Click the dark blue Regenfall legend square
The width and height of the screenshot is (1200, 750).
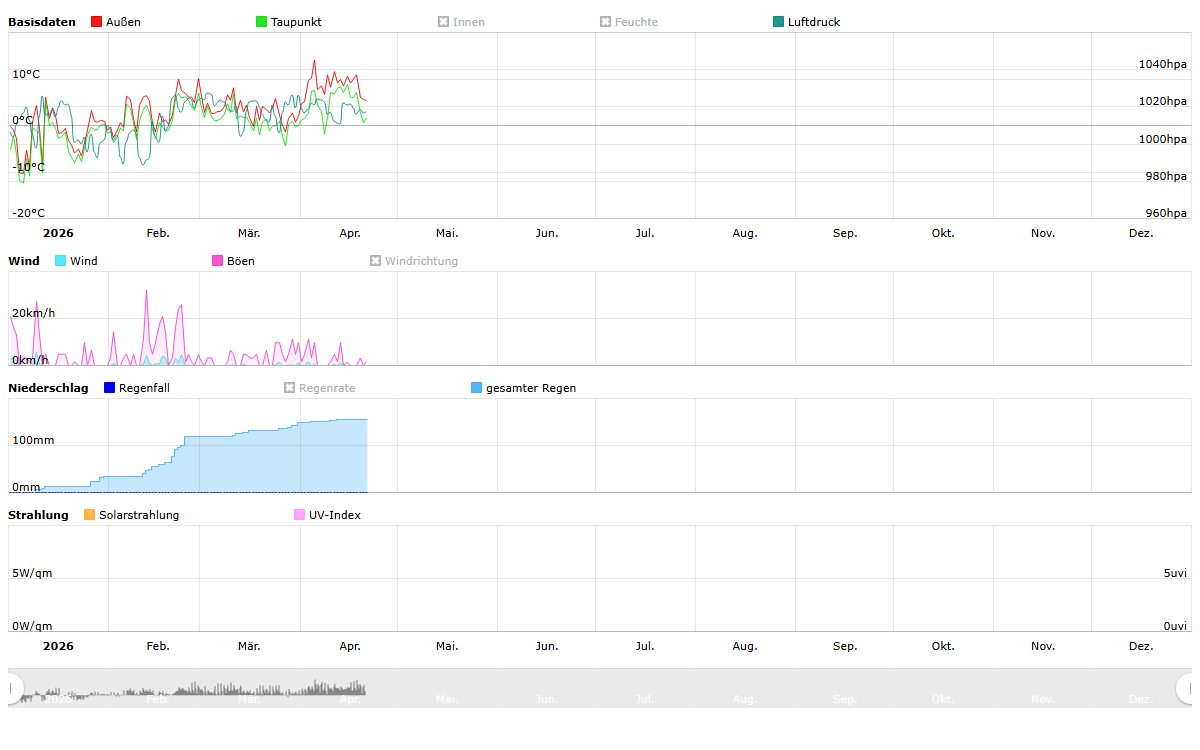110,388
